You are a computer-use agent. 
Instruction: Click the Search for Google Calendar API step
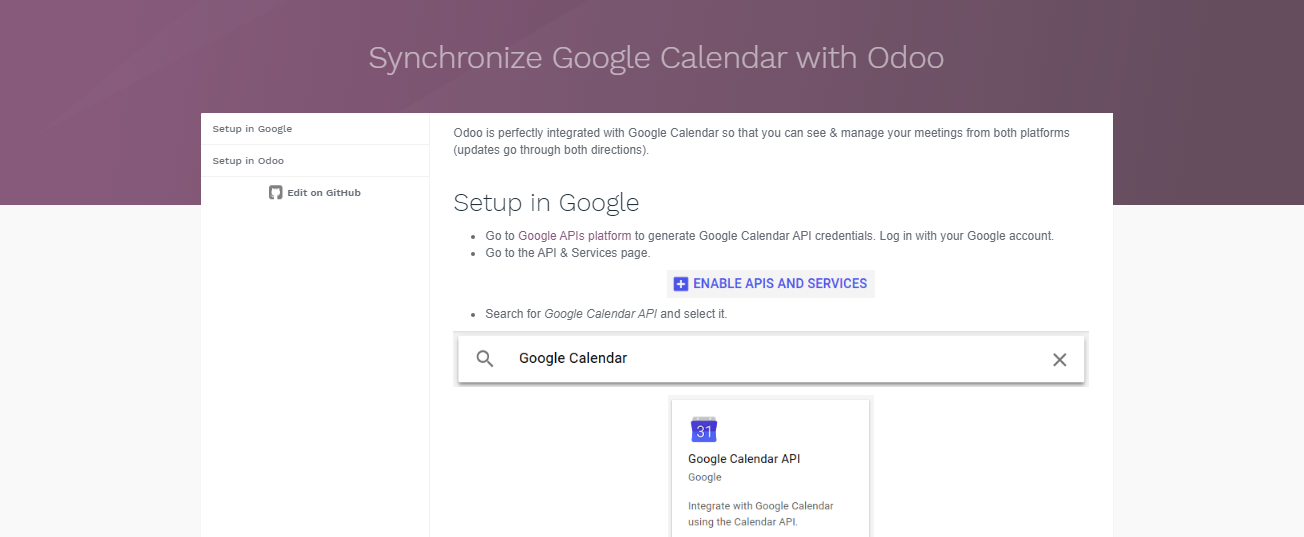(606, 314)
